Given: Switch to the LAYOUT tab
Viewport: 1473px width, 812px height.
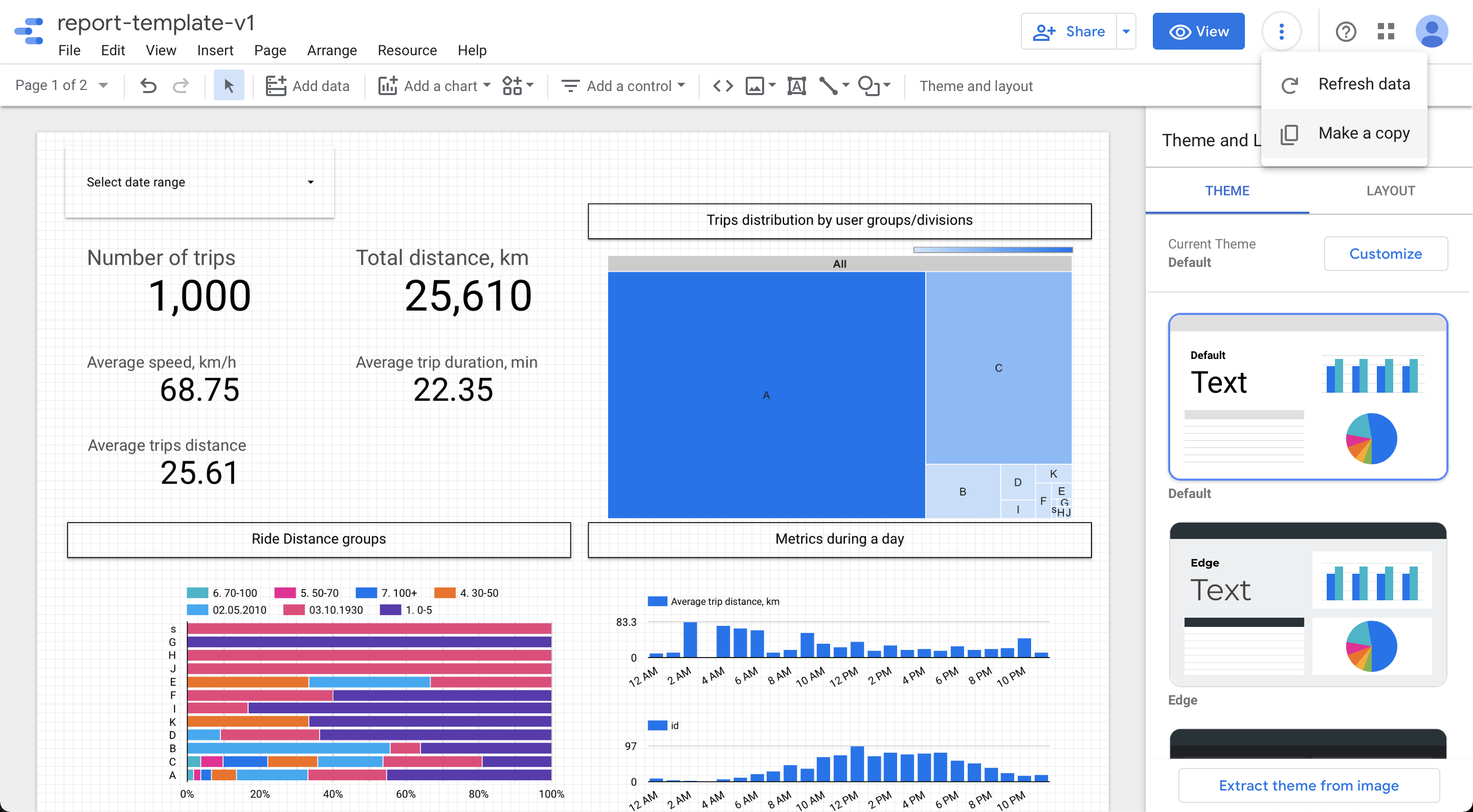Looking at the screenshot, I should 1391,191.
